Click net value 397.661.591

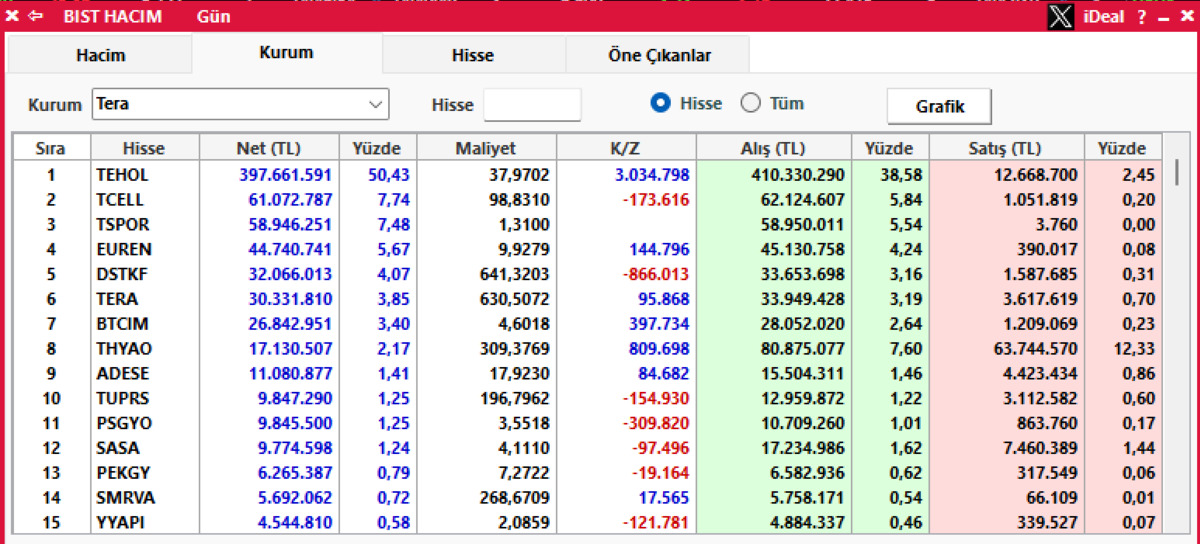pos(285,175)
